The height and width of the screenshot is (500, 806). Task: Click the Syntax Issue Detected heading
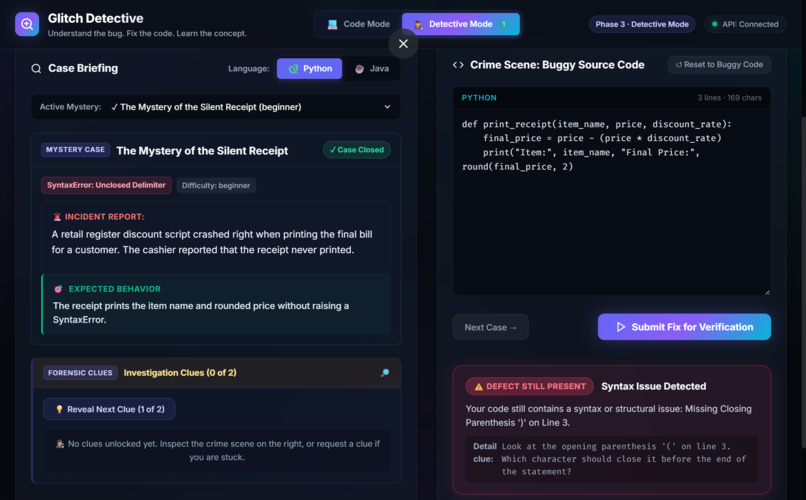[x=653, y=386]
